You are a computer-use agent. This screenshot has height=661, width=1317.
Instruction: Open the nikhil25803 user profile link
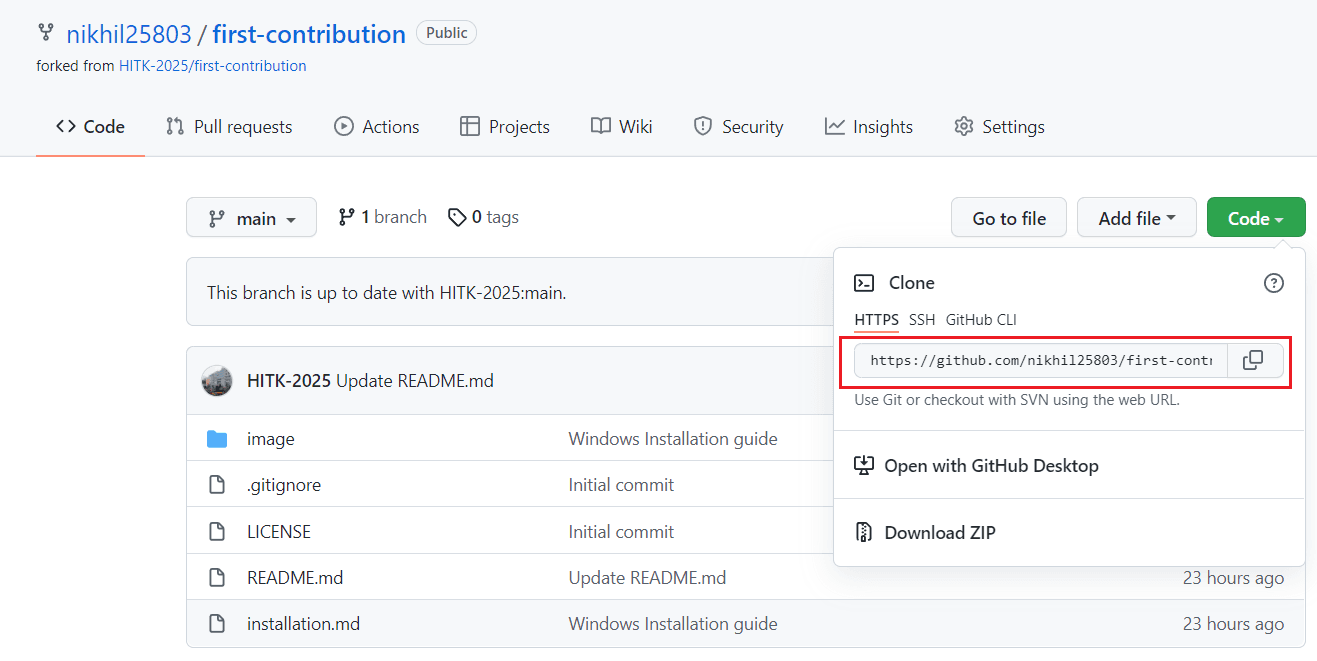pos(129,34)
